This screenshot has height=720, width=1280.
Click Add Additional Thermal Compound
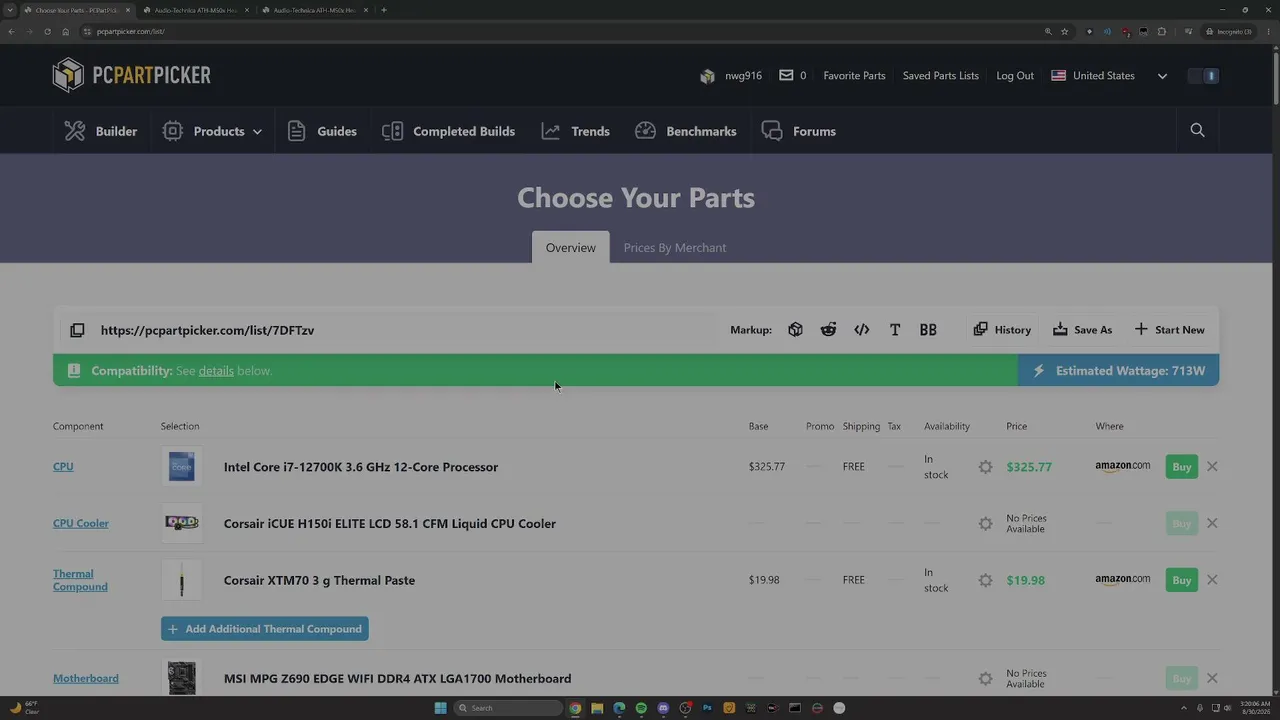coord(265,629)
